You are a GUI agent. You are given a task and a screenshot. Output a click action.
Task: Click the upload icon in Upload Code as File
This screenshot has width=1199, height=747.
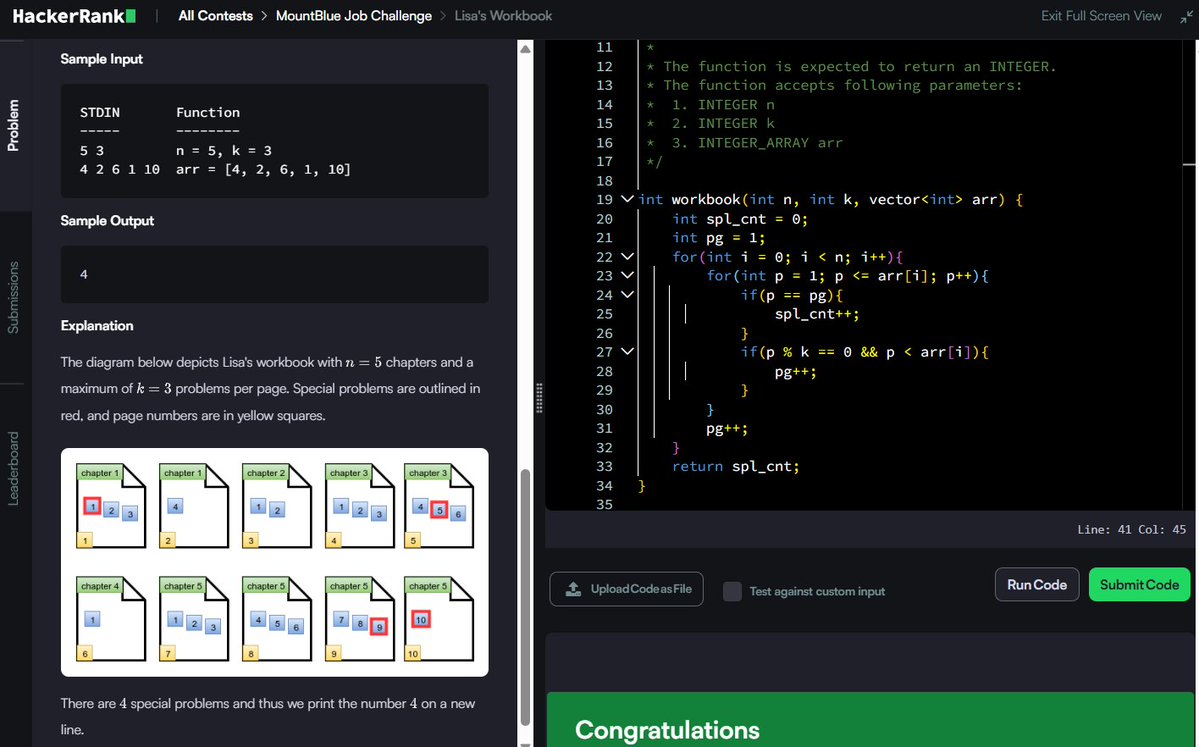click(573, 589)
